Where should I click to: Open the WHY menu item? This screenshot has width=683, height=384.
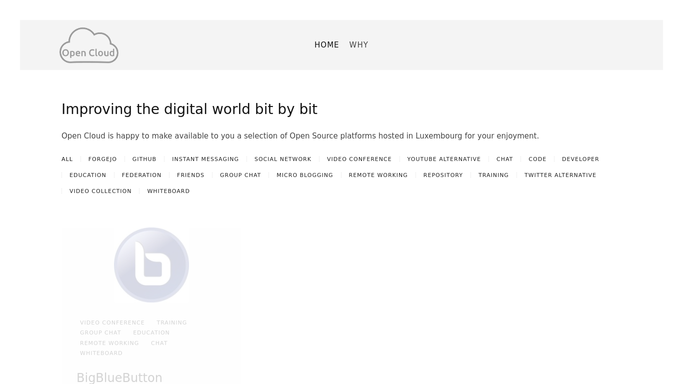pyautogui.click(x=358, y=45)
